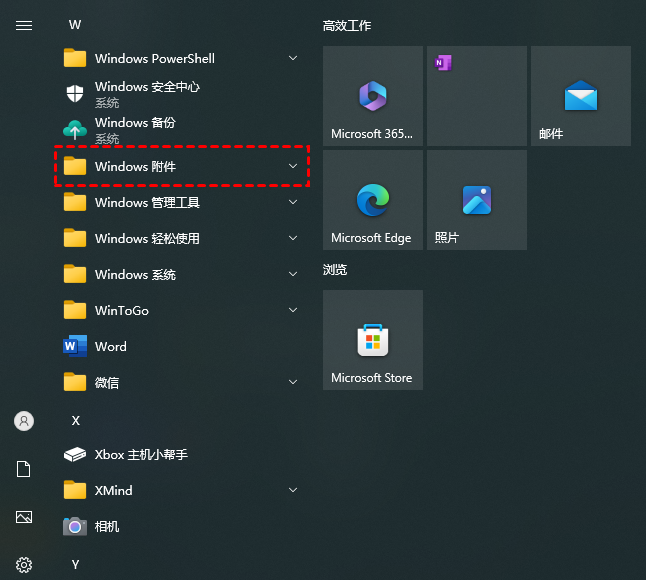Click the 高效工作 tile group title
This screenshot has width=646, height=580.
coord(347,26)
